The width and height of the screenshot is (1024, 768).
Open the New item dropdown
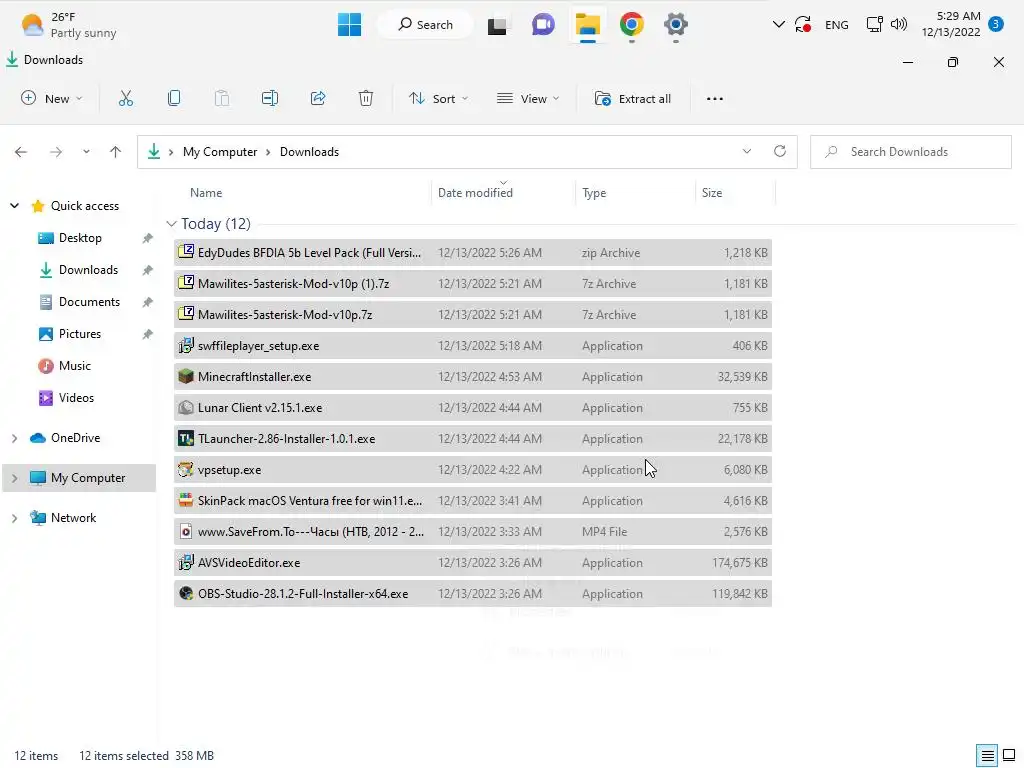click(52, 99)
